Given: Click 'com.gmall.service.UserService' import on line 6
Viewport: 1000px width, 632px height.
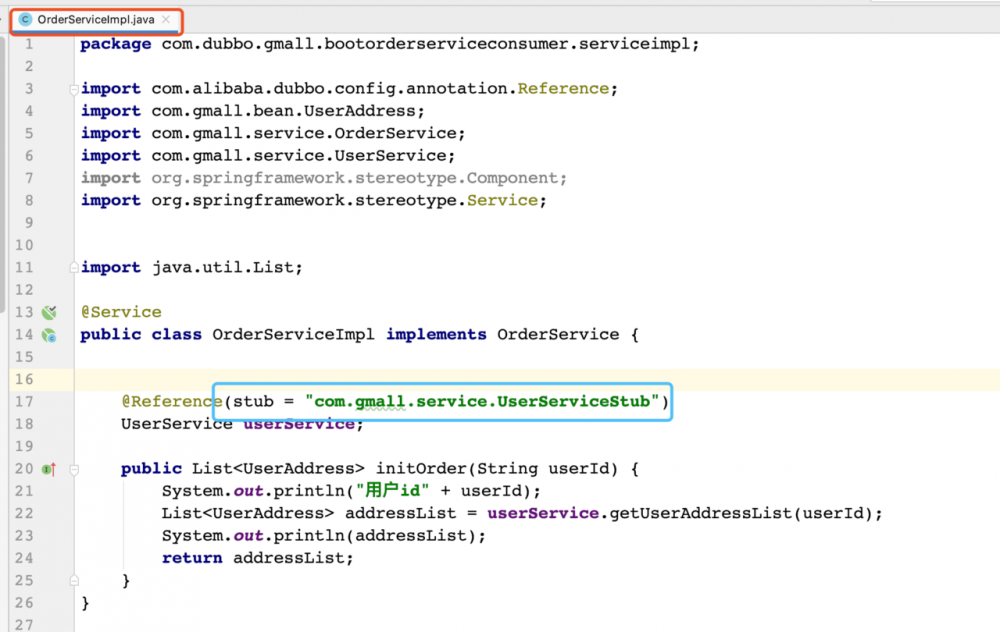Looking at the screenshot, I should pyautogui.click(x=299, y=156).
